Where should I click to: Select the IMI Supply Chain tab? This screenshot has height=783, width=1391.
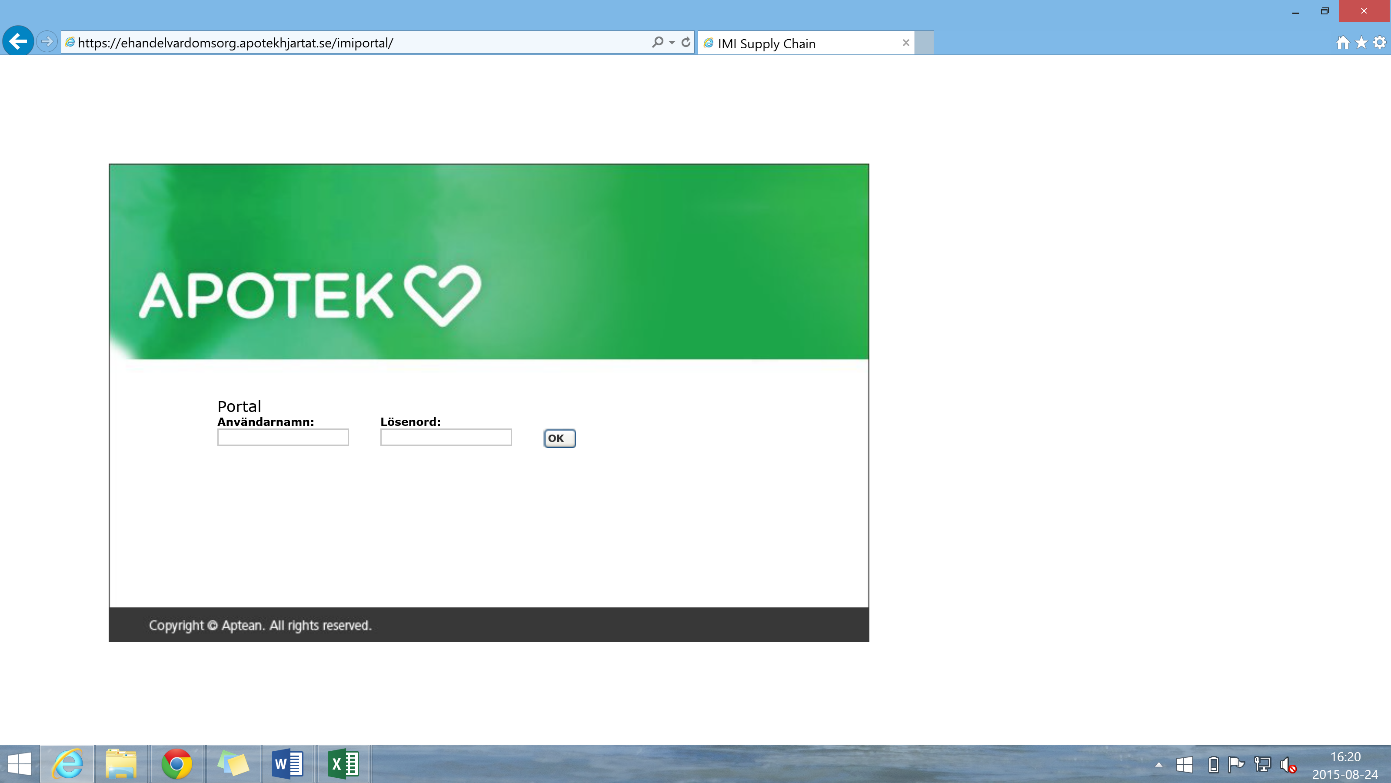(x=806, y=43)
